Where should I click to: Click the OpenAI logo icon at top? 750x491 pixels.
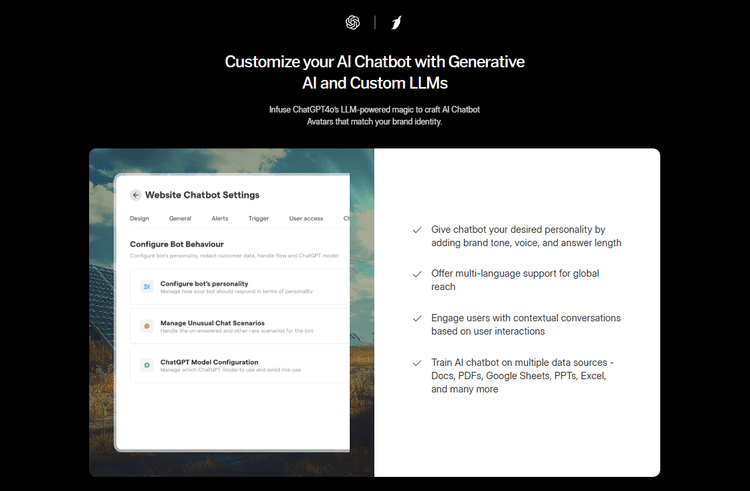click(353, 22)
